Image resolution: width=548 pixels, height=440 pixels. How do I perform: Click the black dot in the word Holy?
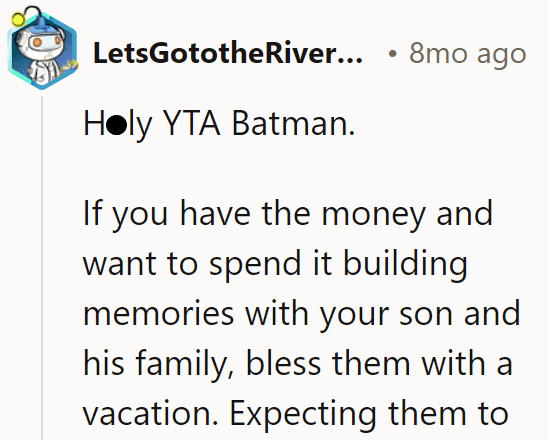[x=116, y=125]
